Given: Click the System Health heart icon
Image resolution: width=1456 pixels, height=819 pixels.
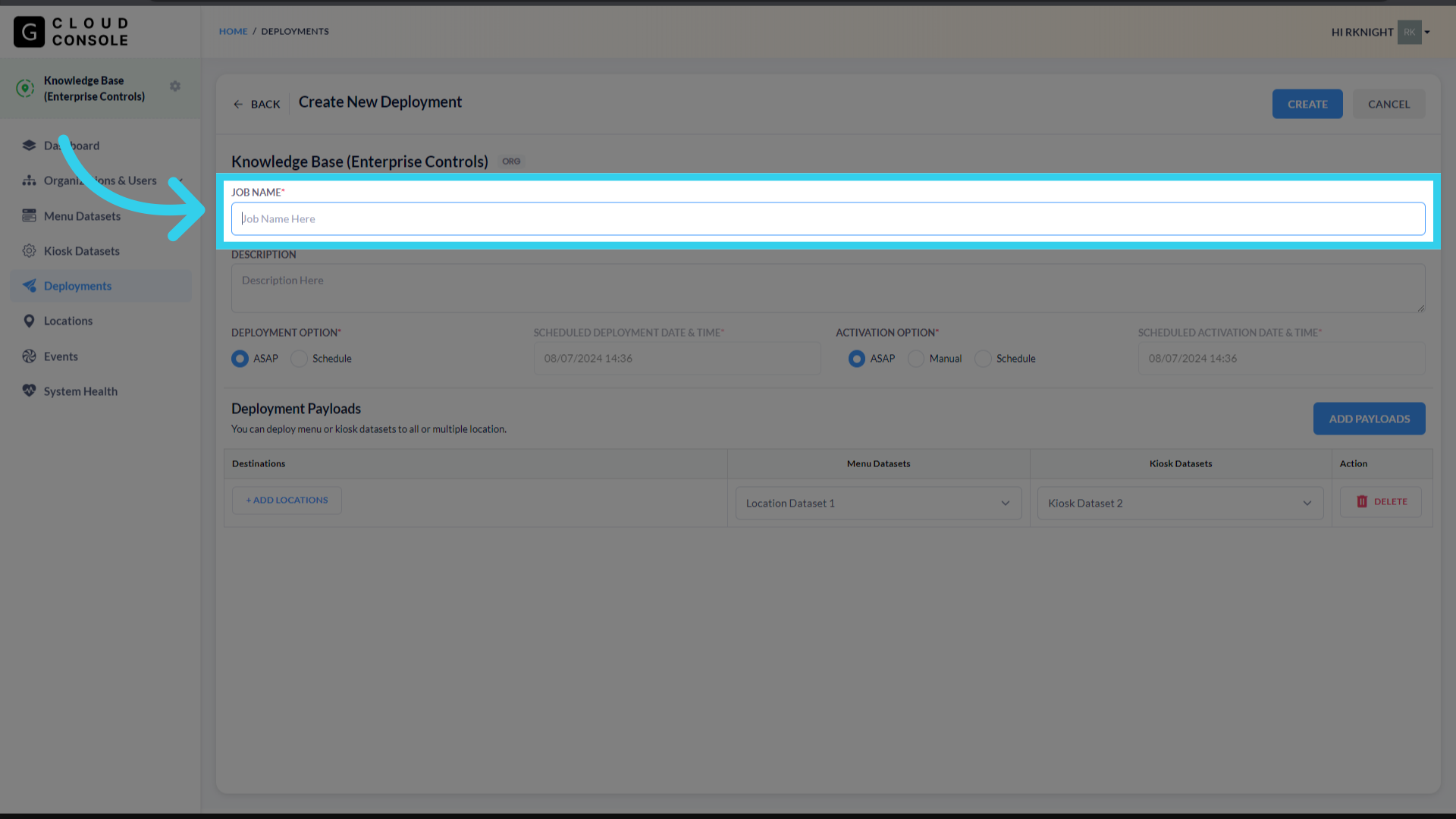Looking at the screenshot, I should (x=29, y=391).
